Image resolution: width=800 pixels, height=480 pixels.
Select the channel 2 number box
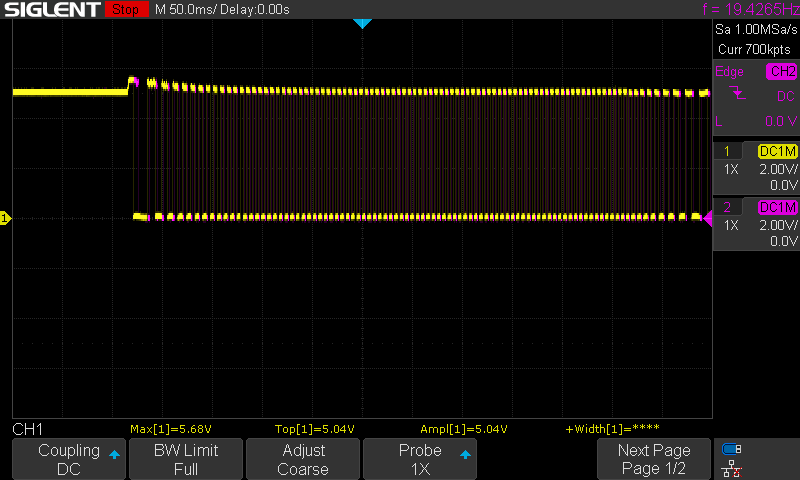[x=727, y=207]
